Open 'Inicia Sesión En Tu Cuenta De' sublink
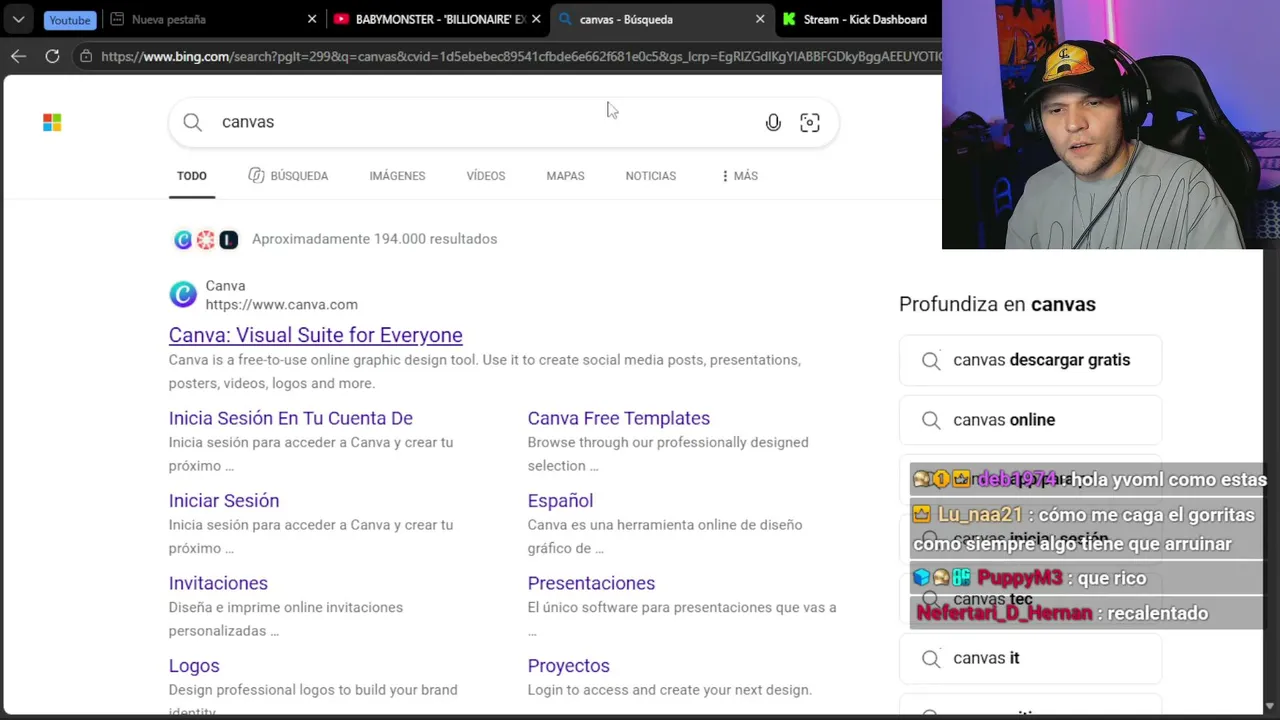This screenshot has width=1280, height=720. [290, 418]
